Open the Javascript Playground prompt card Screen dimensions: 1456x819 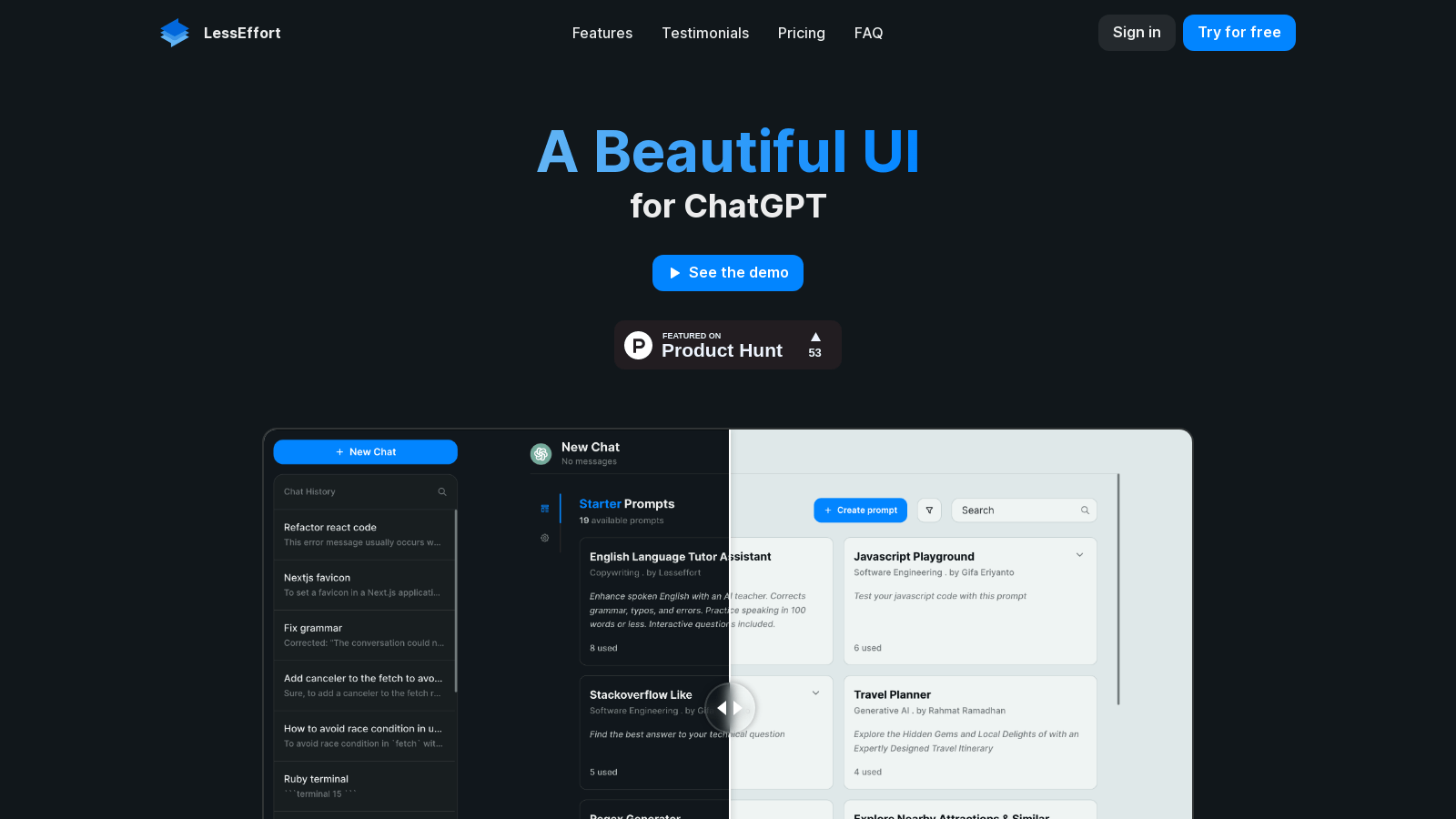click(970, 602)
